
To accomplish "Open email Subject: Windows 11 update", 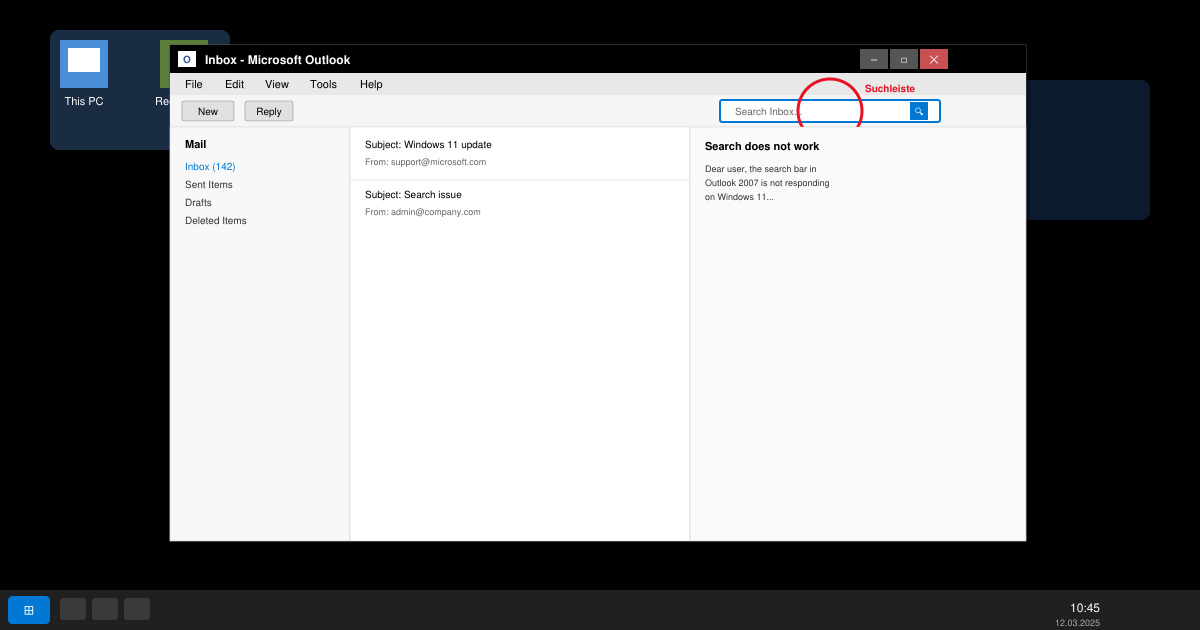I will pos(520,153).
